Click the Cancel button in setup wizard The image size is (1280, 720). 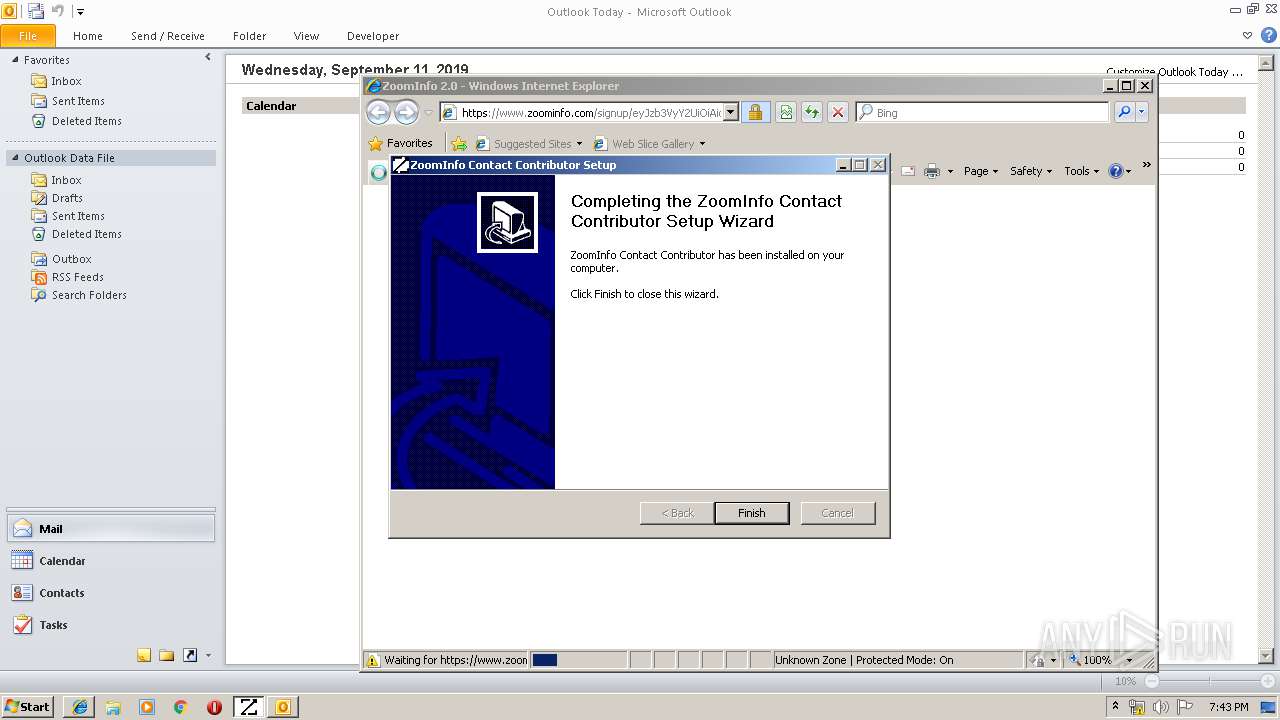837,513
